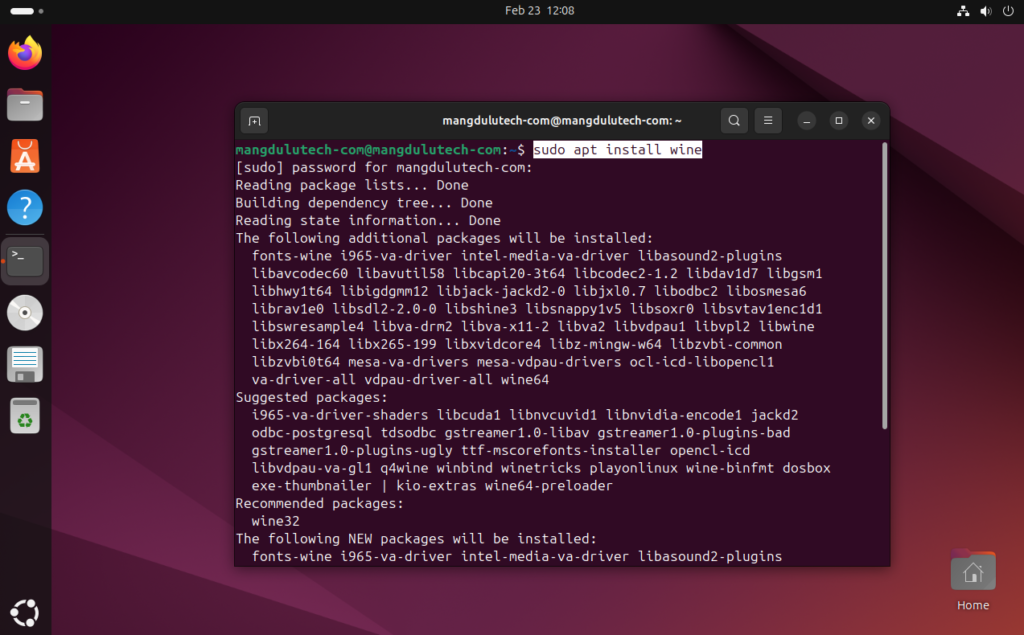Launch the Files manager from the dock
Image resolution: width=1024 pixels, height=635 pixels.
pyautogui.click(x=25, y=103)
